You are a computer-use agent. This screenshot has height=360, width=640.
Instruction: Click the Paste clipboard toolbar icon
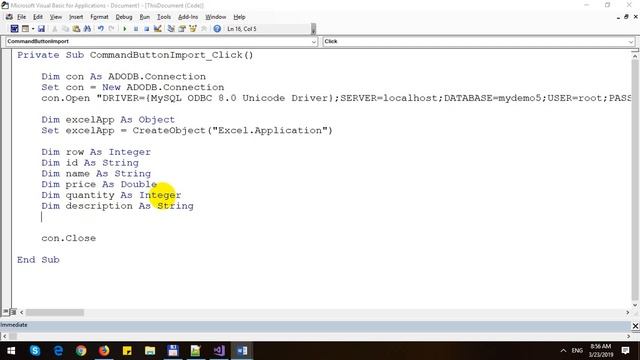point(76,29)
